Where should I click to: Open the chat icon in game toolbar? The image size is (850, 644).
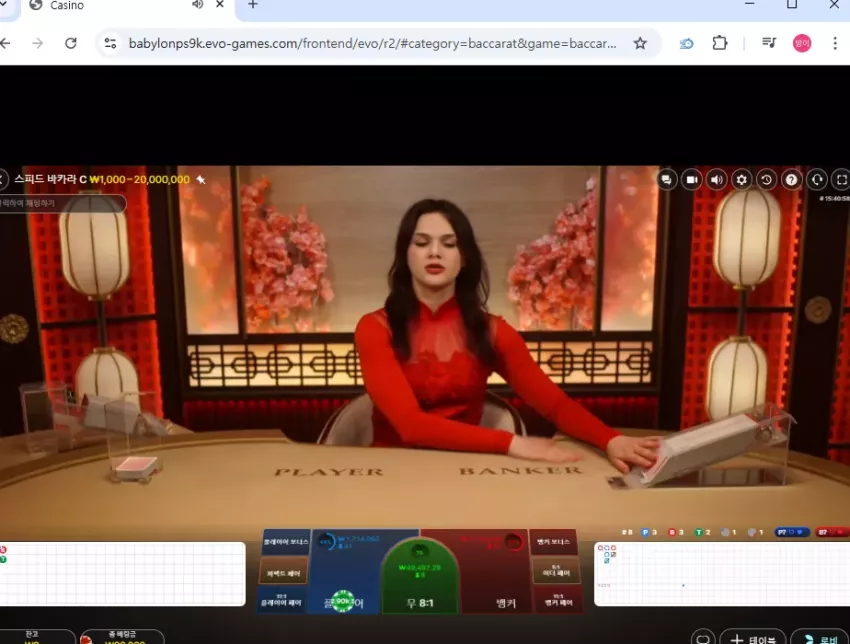[666, 179]
